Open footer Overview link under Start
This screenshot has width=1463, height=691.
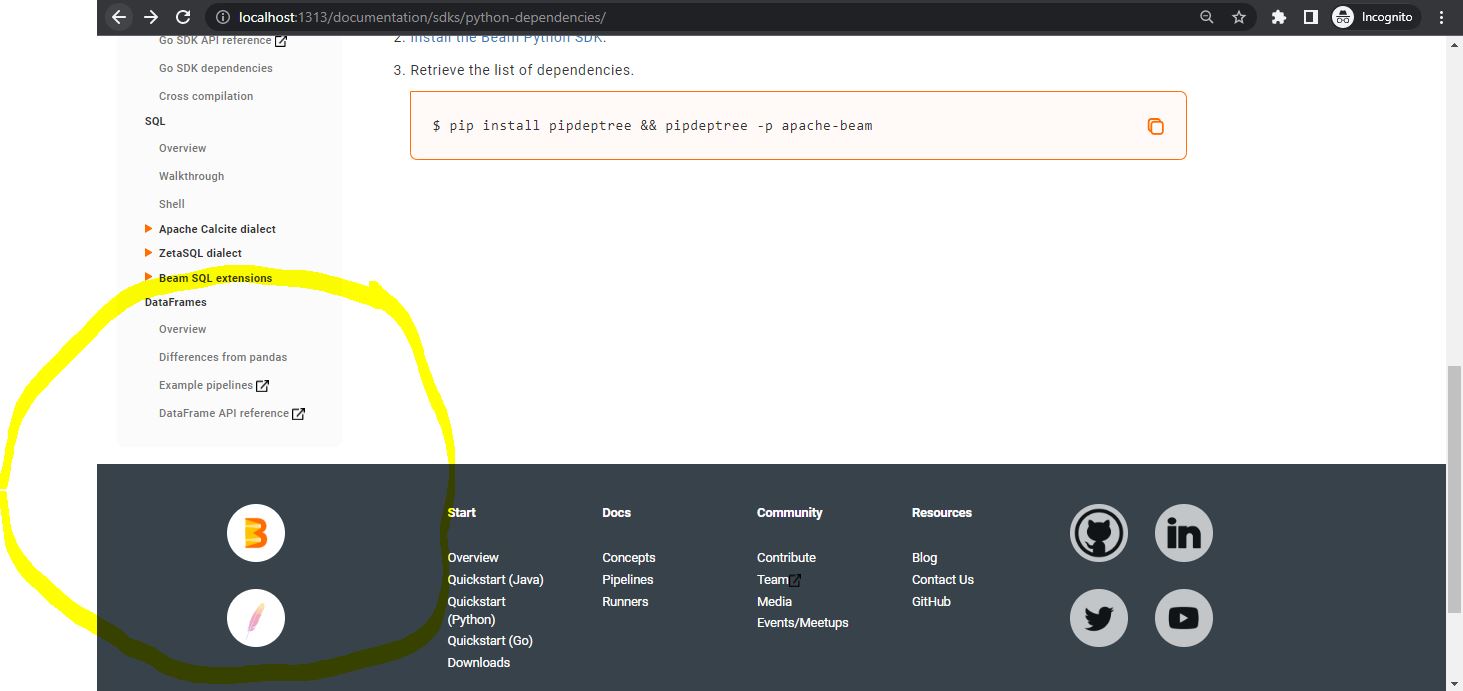[473, 558]
